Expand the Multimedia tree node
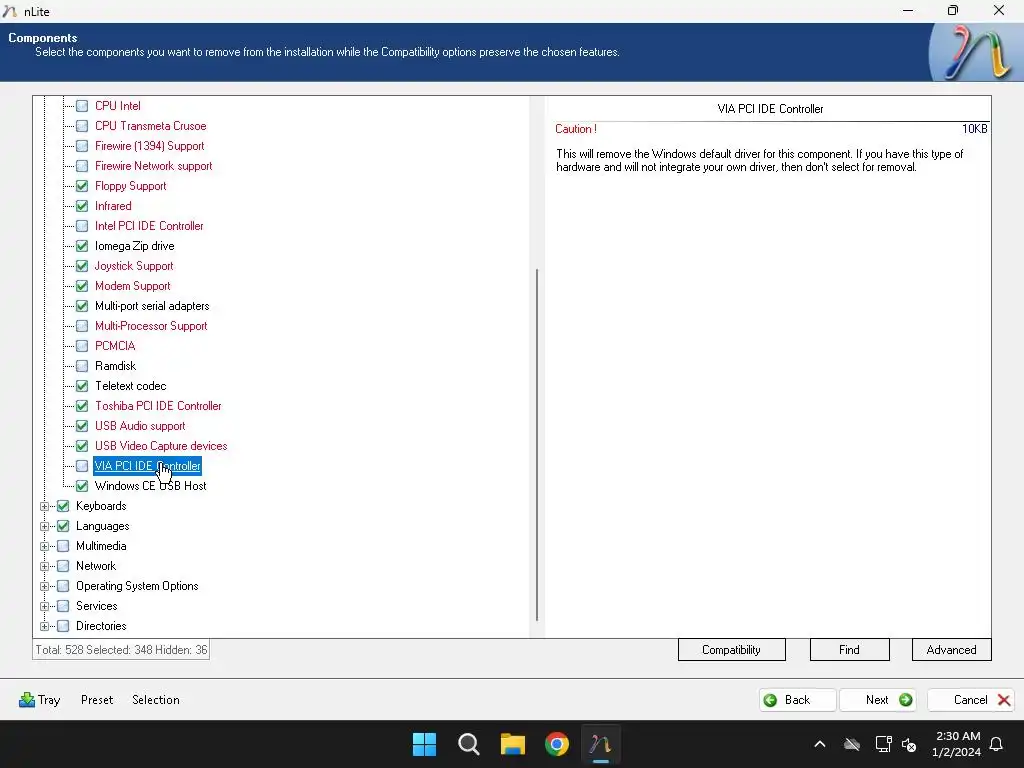The image size is (1024, 768). click(x=44, y=546)
